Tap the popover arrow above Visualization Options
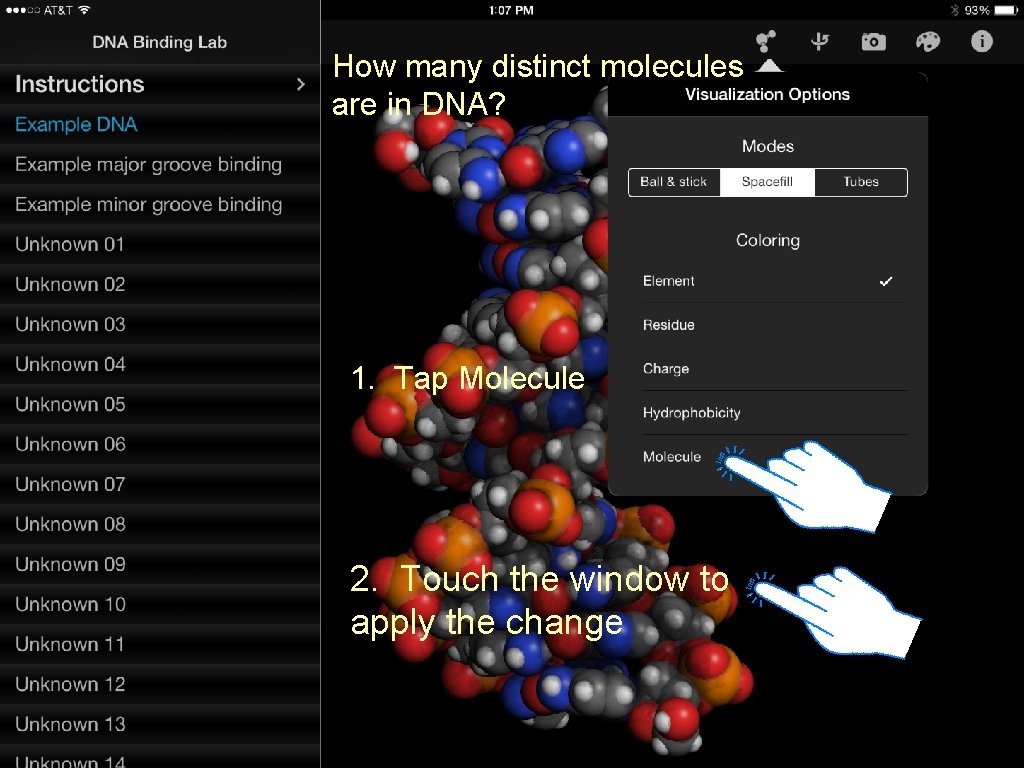Screen dimensions: 1024x768 pyautogui.click(x=768, y=63)
